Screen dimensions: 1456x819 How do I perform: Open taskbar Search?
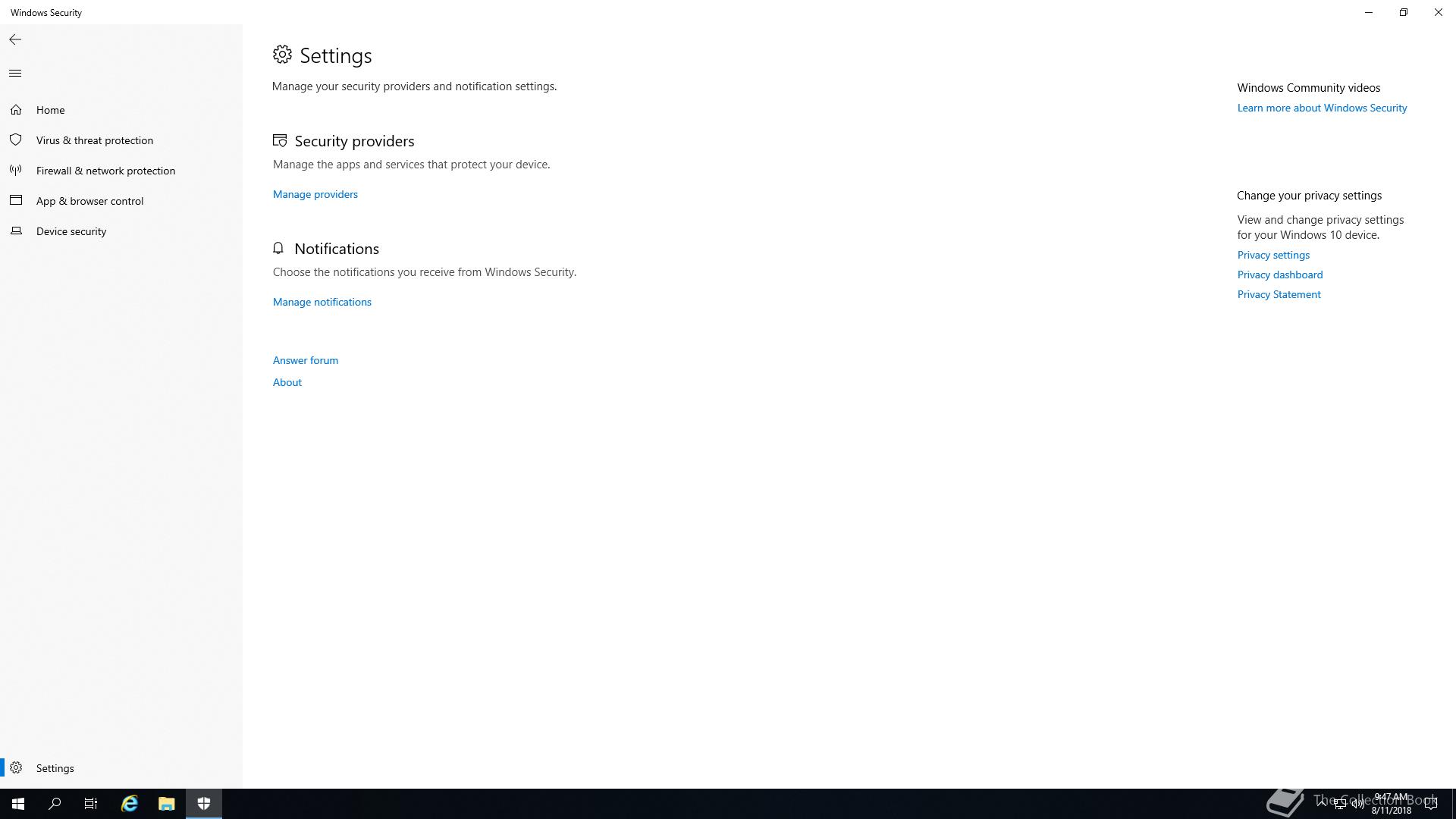(55, 804)
